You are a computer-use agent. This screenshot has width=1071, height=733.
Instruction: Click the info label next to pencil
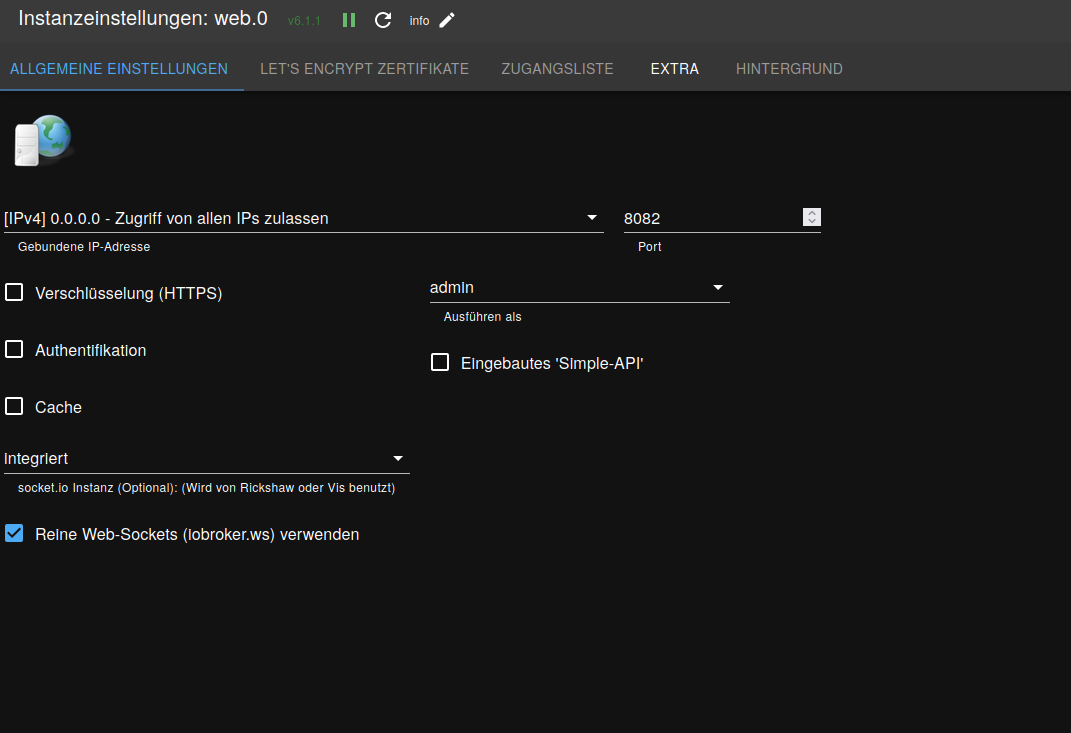pos(419,21)
